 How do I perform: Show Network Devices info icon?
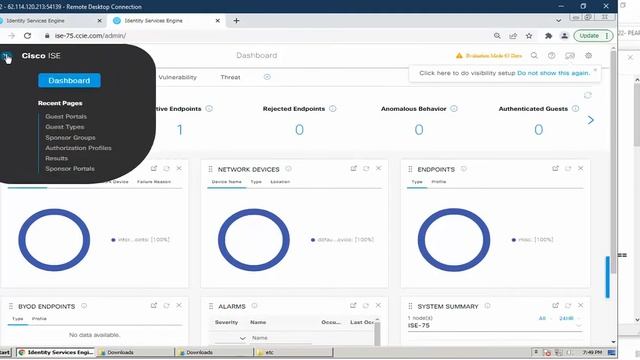[x=288, y=169]
